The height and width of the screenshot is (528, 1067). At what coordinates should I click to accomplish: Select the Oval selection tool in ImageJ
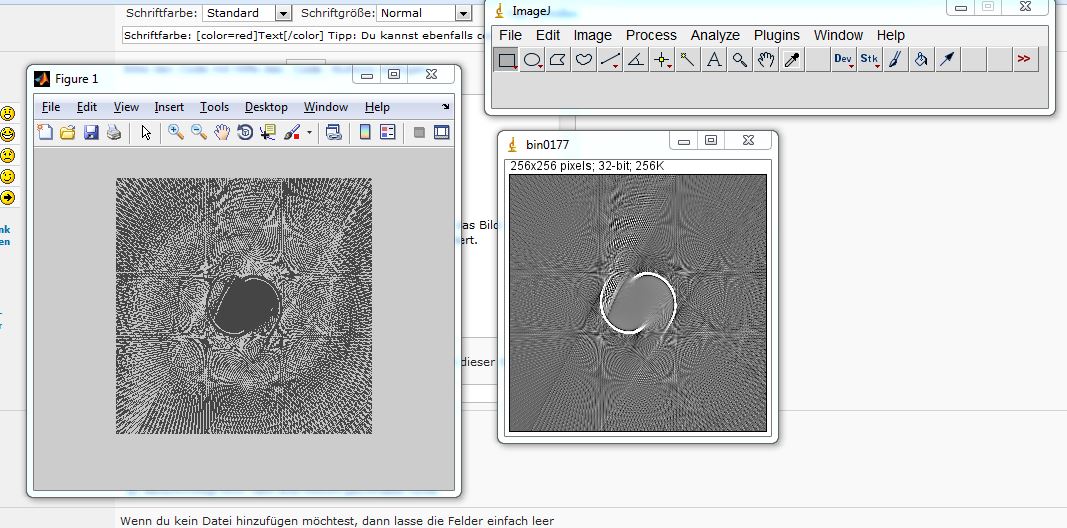coord(533,60)
